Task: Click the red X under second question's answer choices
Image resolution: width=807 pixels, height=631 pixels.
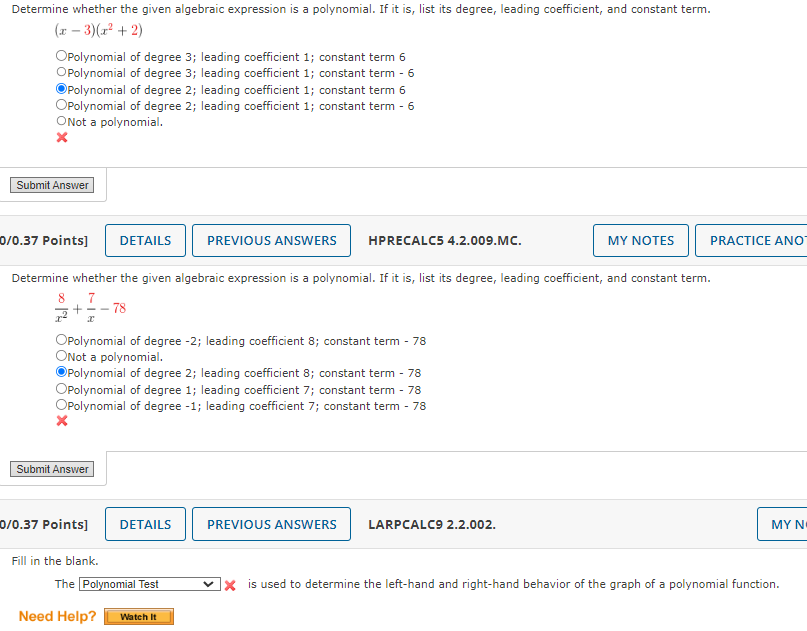Action: pos(61,421)
